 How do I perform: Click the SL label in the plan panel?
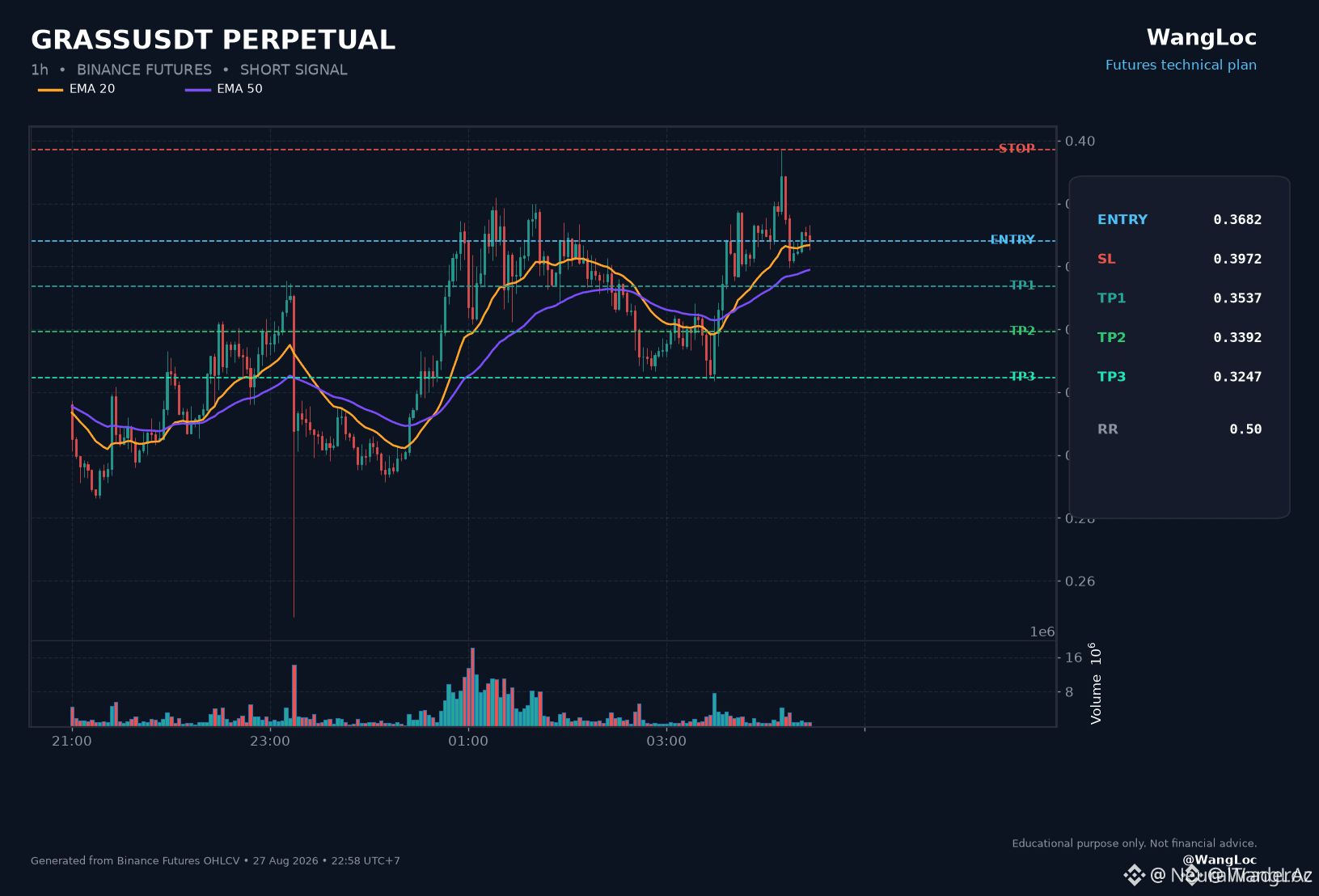1106,260
